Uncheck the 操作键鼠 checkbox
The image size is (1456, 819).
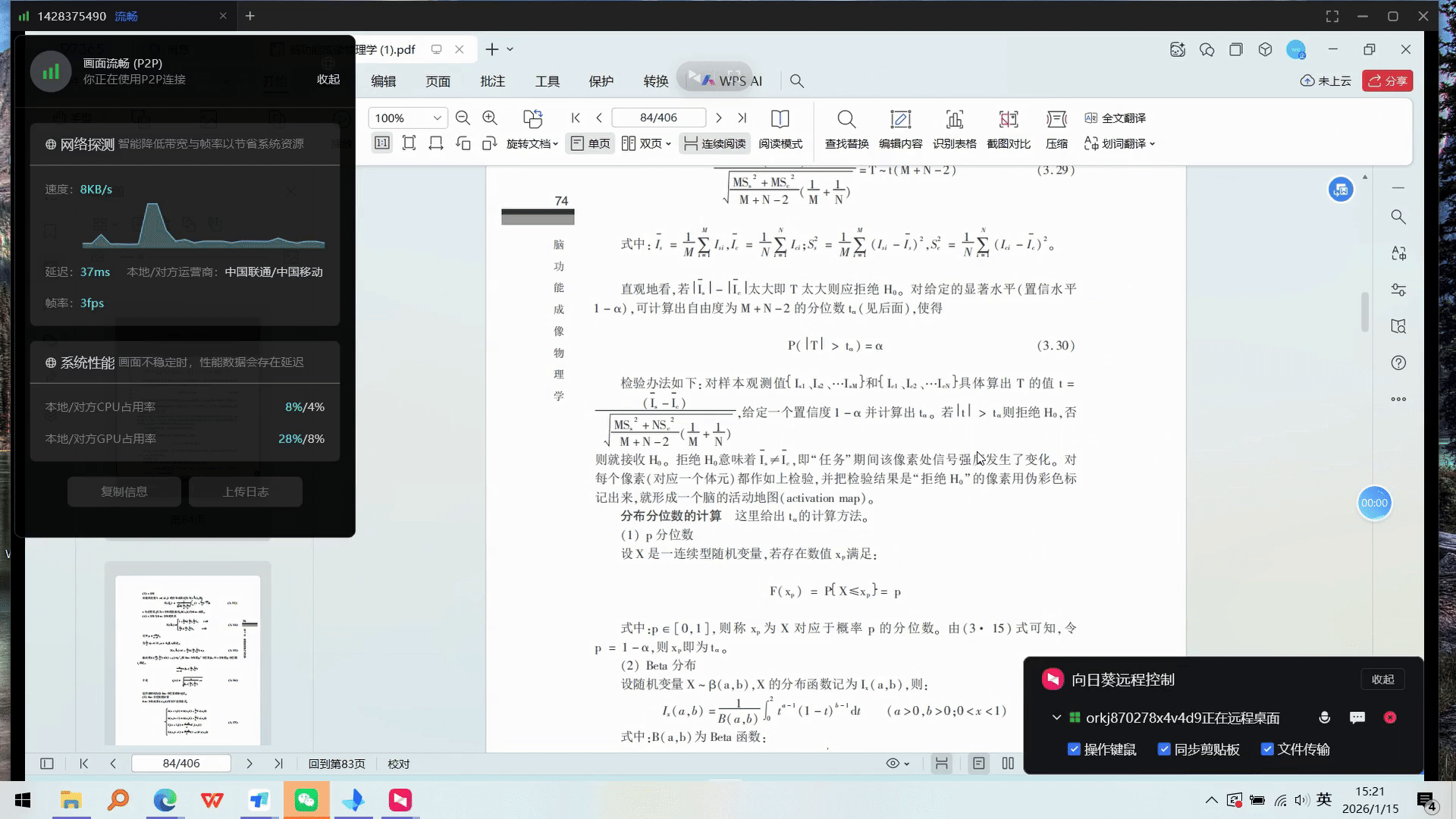[1074, 749]
